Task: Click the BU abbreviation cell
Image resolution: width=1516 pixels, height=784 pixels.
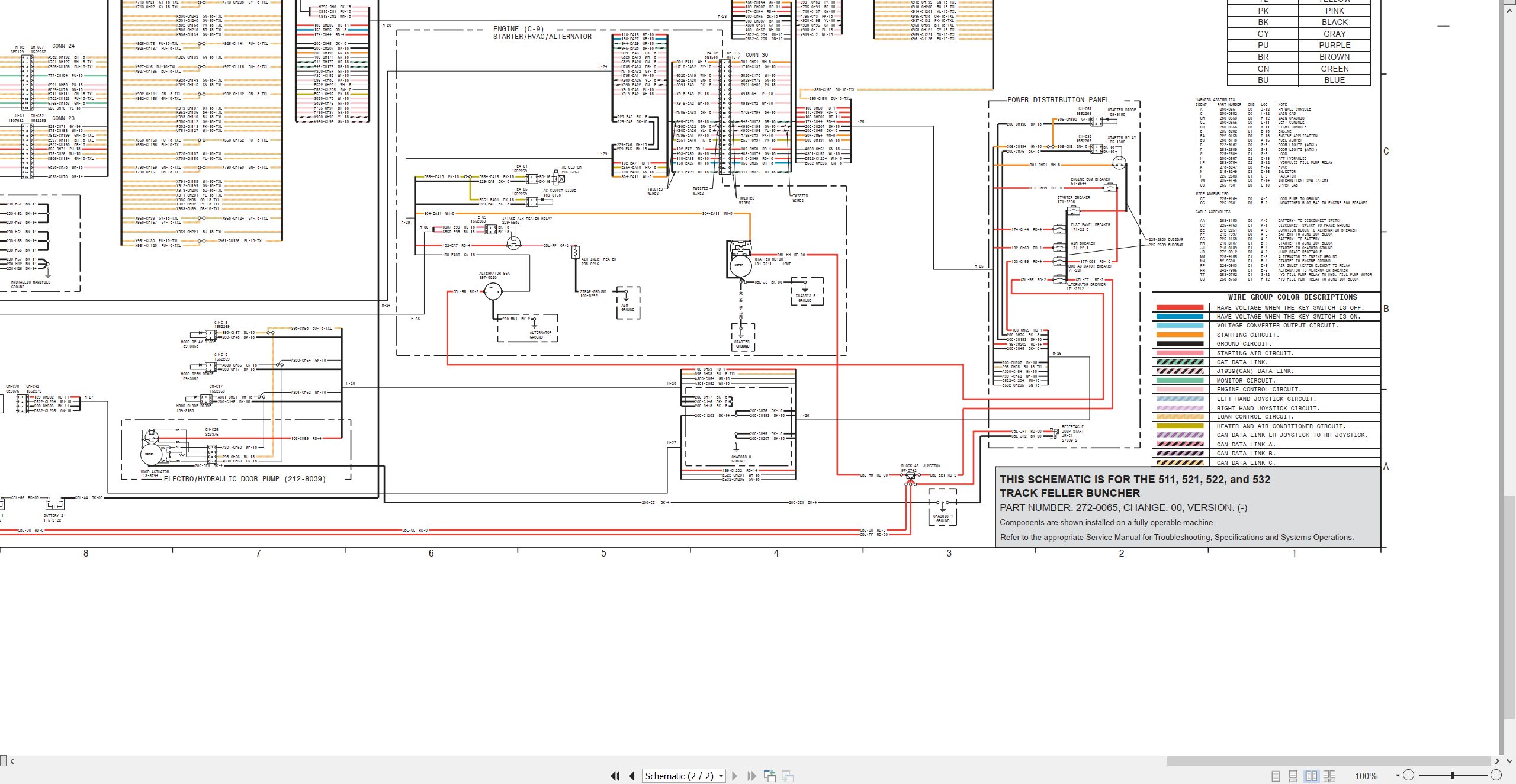Action: tap(1263, 80)
